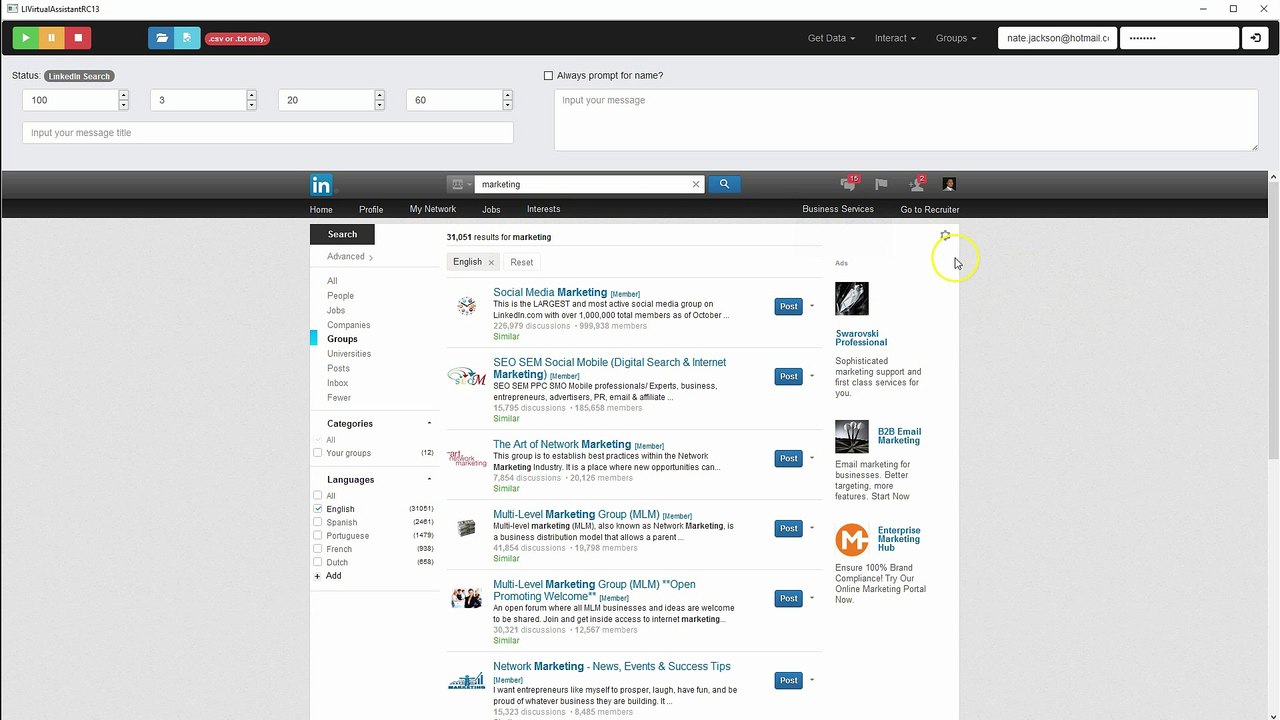Image resolution: width=1280 pixels, height=720 pixels.
Task: Click the login arrow icon
Action: tap(1255, 38)
